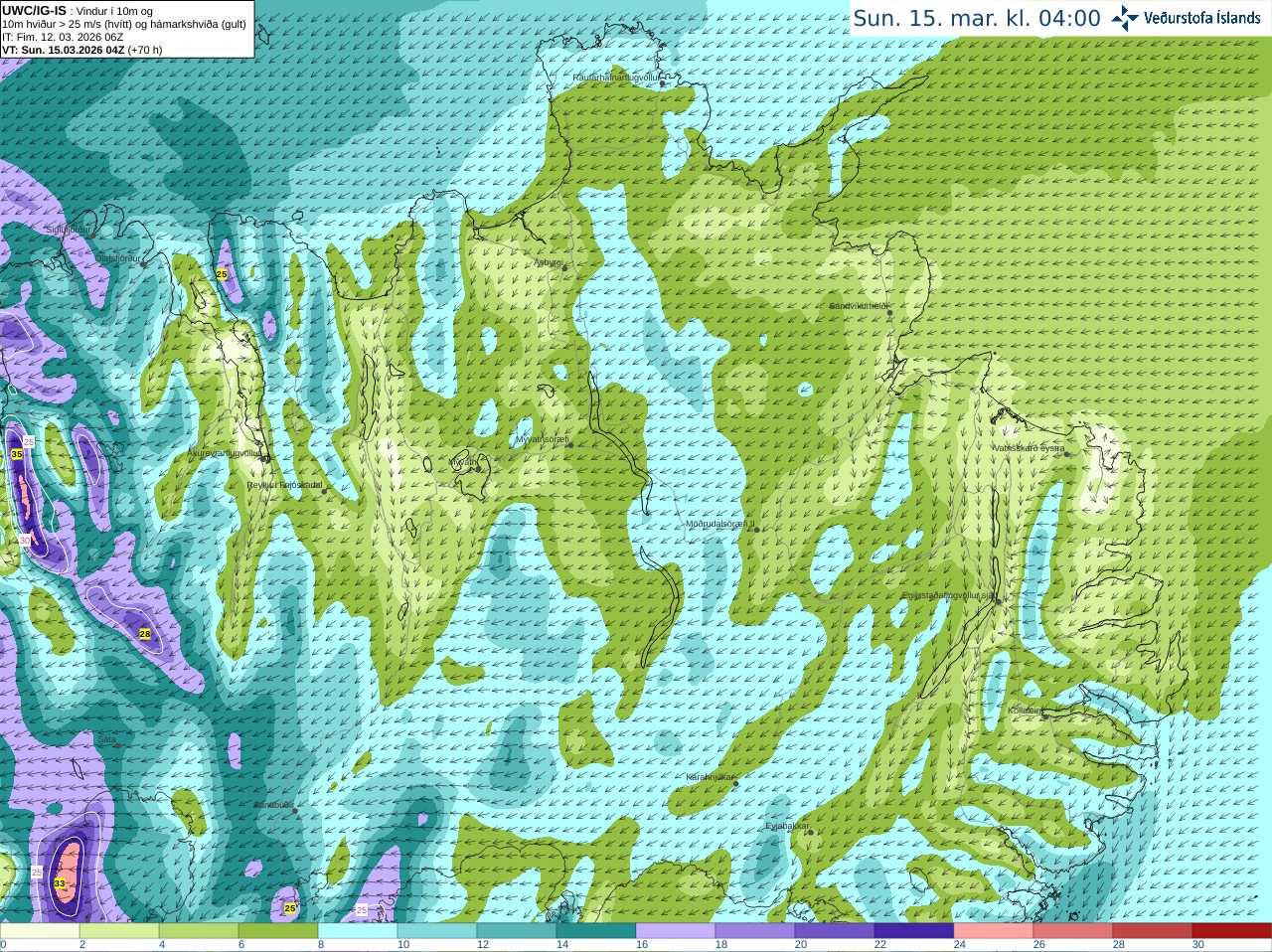Select the 26–28 m/s salmon red swatch
Screen dimensions: 1272x952
[x=1073, y=931]
